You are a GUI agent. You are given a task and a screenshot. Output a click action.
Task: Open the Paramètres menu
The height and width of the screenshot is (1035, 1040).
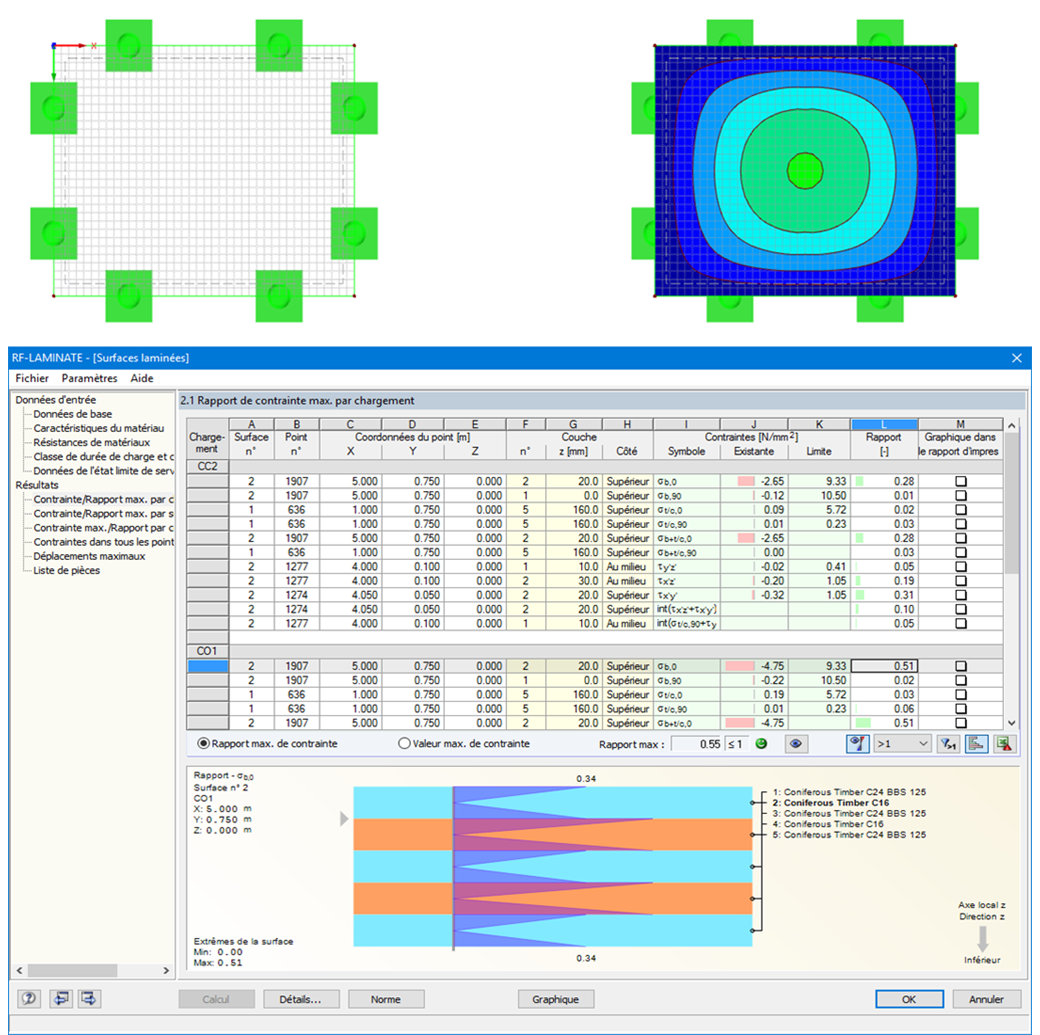pos(90,378)
